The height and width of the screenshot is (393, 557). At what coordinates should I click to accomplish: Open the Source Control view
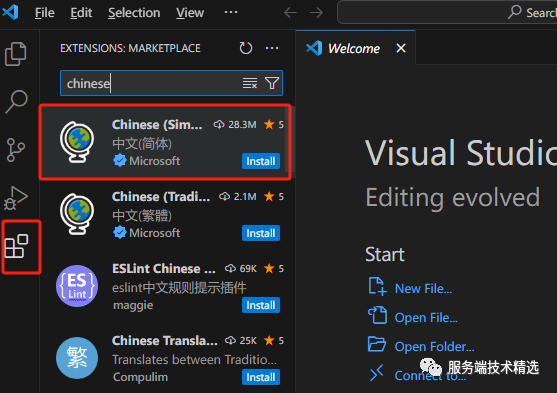pos(16,150)
